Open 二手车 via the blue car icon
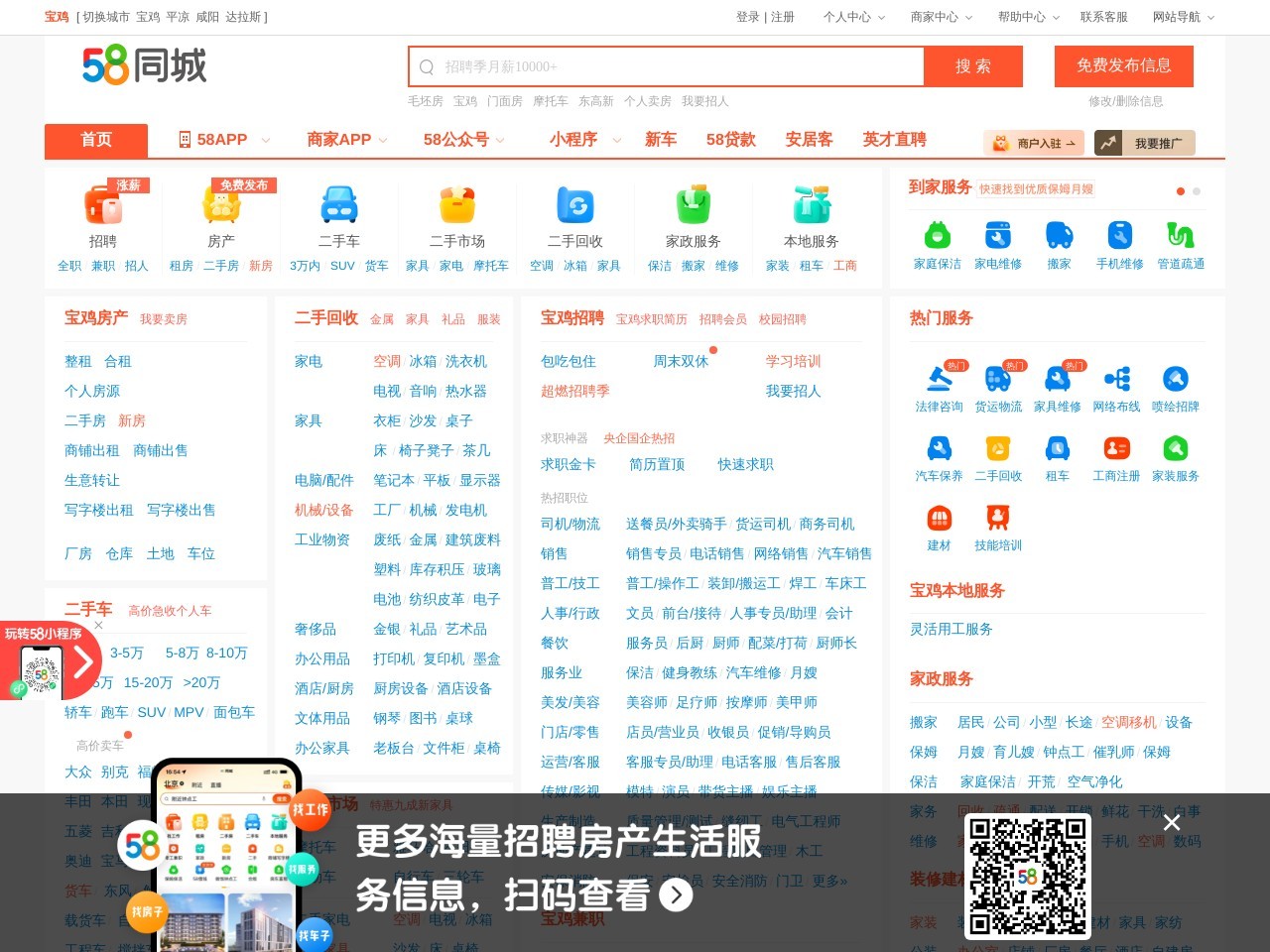Viewport: 1270px width, 952px height. 338,205
